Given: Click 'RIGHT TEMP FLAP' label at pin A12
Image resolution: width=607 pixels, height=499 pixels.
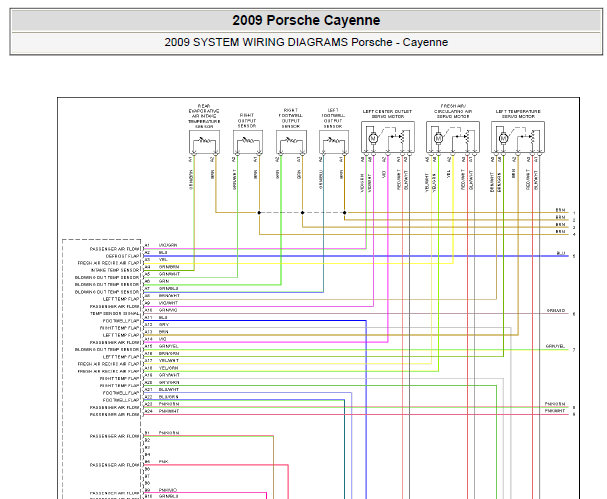Looking at the screenshot, I should [120, 328].
